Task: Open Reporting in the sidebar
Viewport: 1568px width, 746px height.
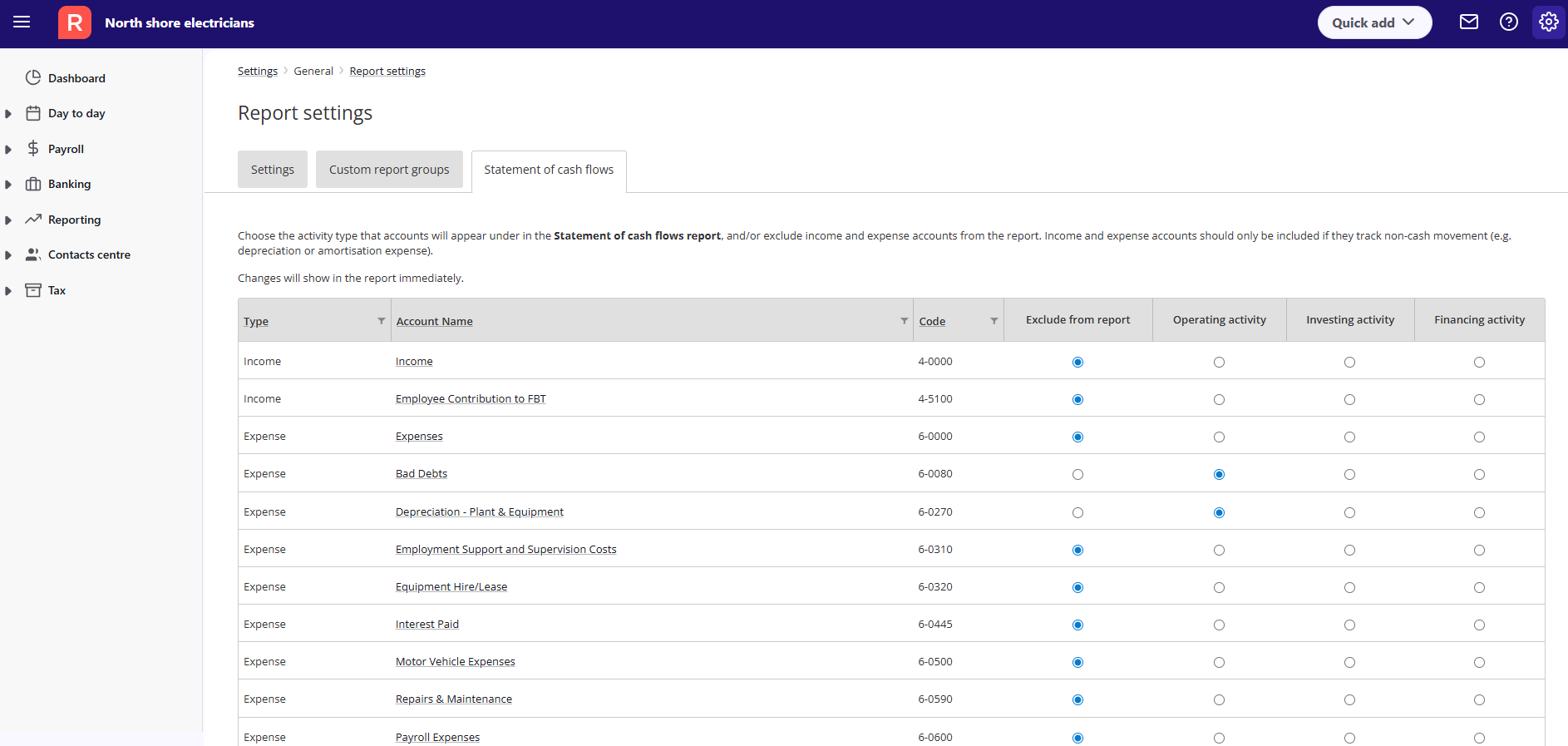Action: [74, 220]
